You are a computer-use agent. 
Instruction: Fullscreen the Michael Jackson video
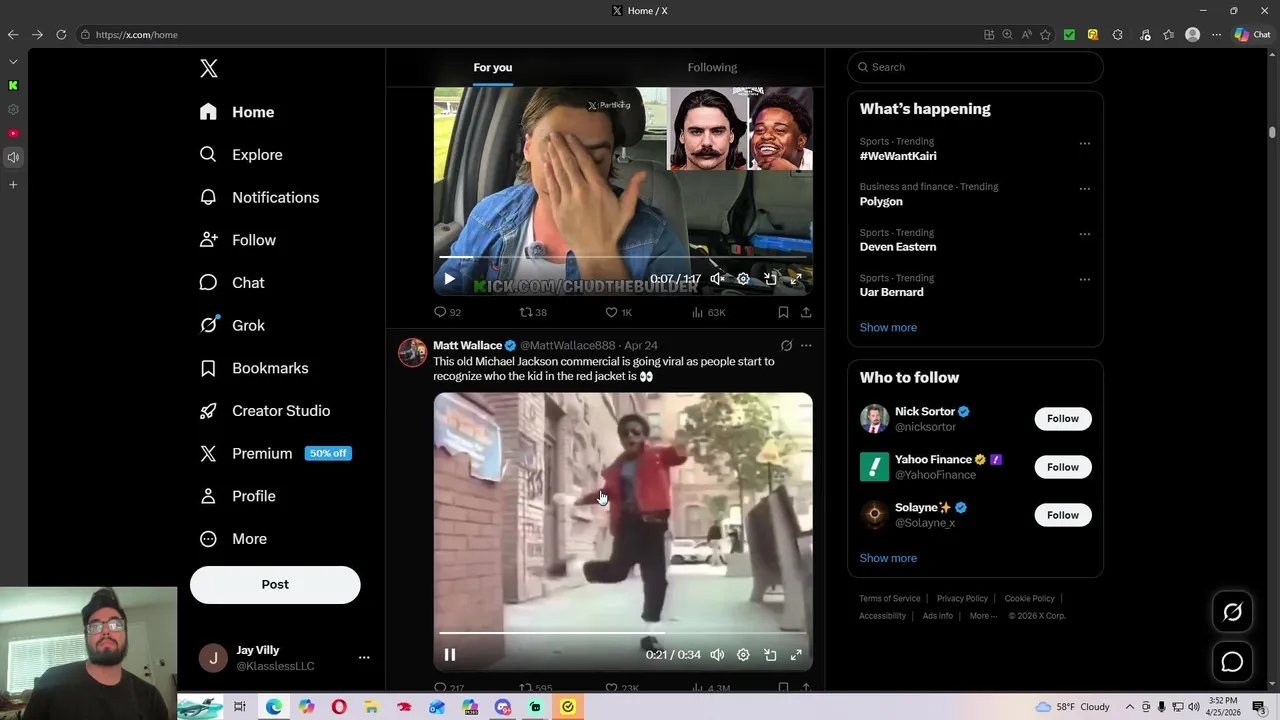[796, 655]
